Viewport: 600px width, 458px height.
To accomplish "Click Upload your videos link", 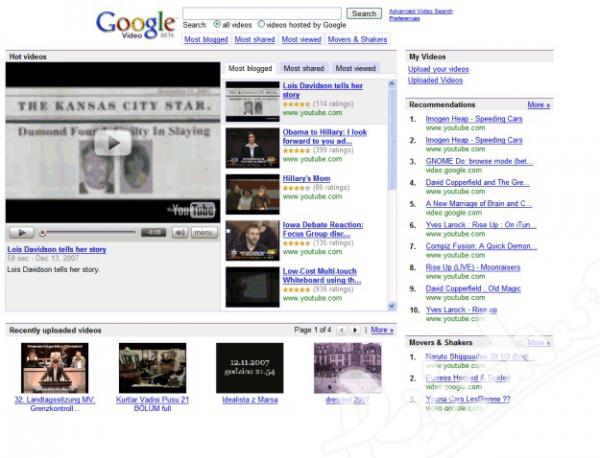I will (x=438, y=69).
